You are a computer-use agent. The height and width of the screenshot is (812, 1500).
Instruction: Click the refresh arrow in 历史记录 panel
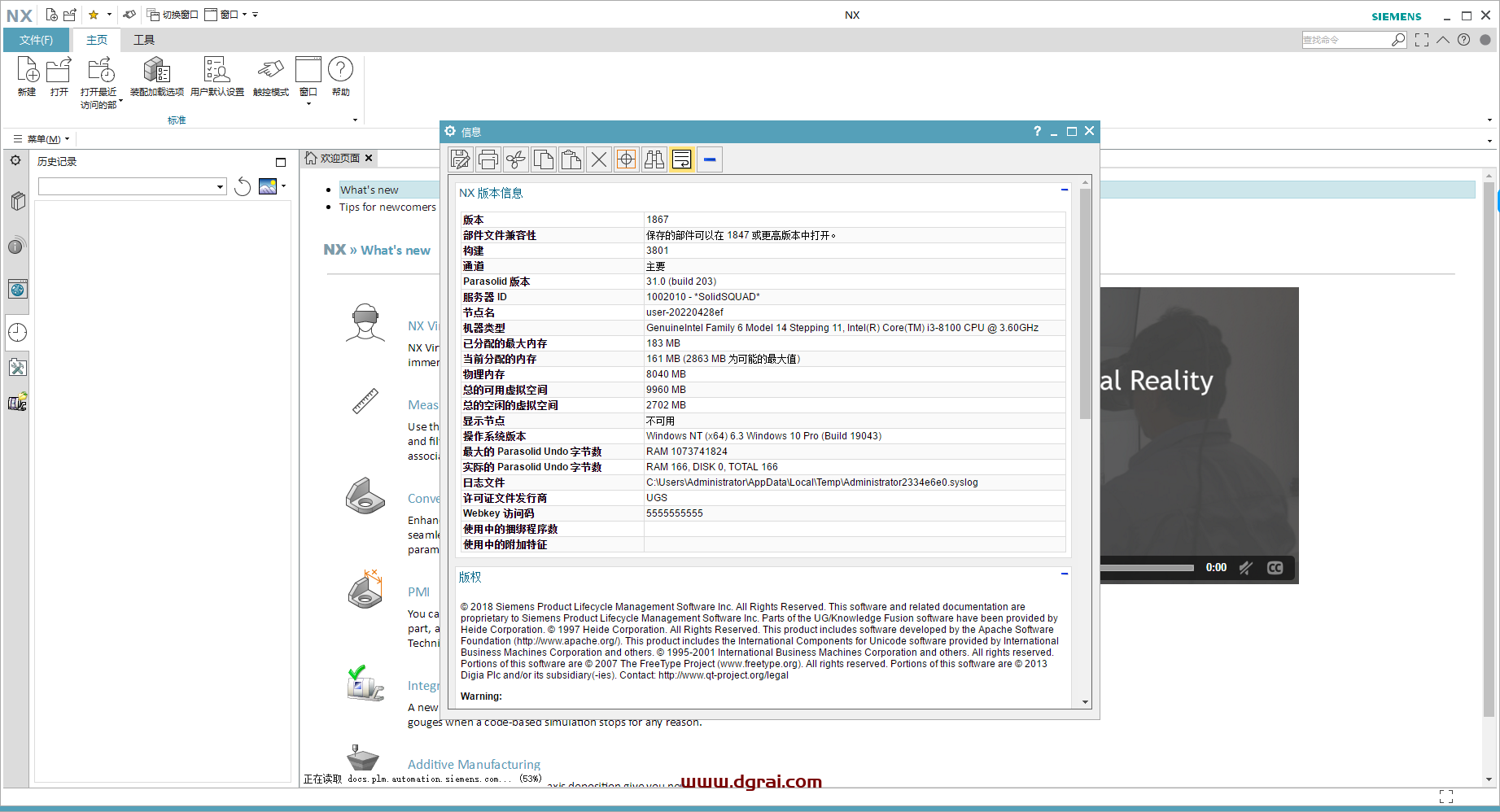coord(243,187)
